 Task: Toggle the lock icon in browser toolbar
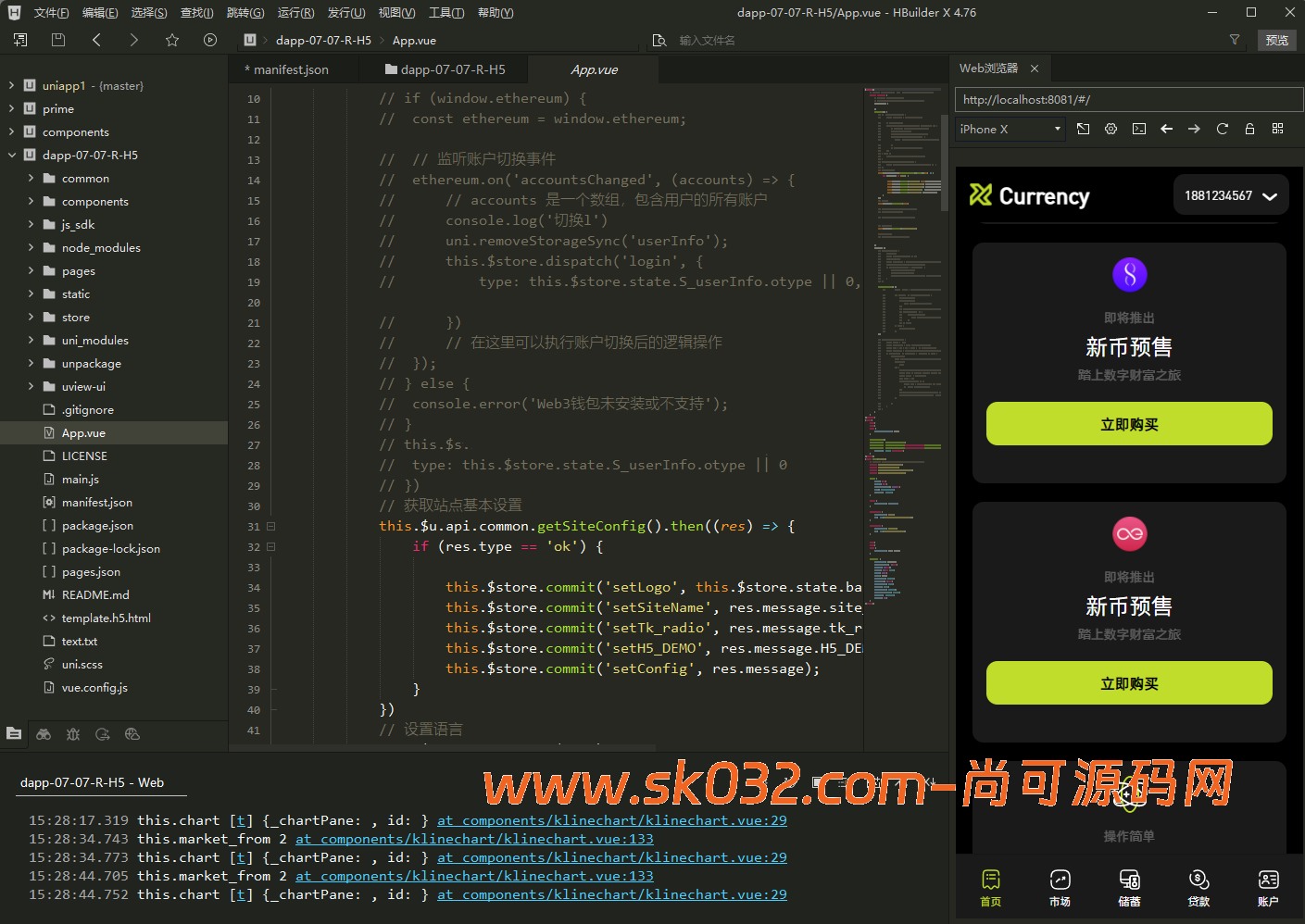click(1249, 129)
